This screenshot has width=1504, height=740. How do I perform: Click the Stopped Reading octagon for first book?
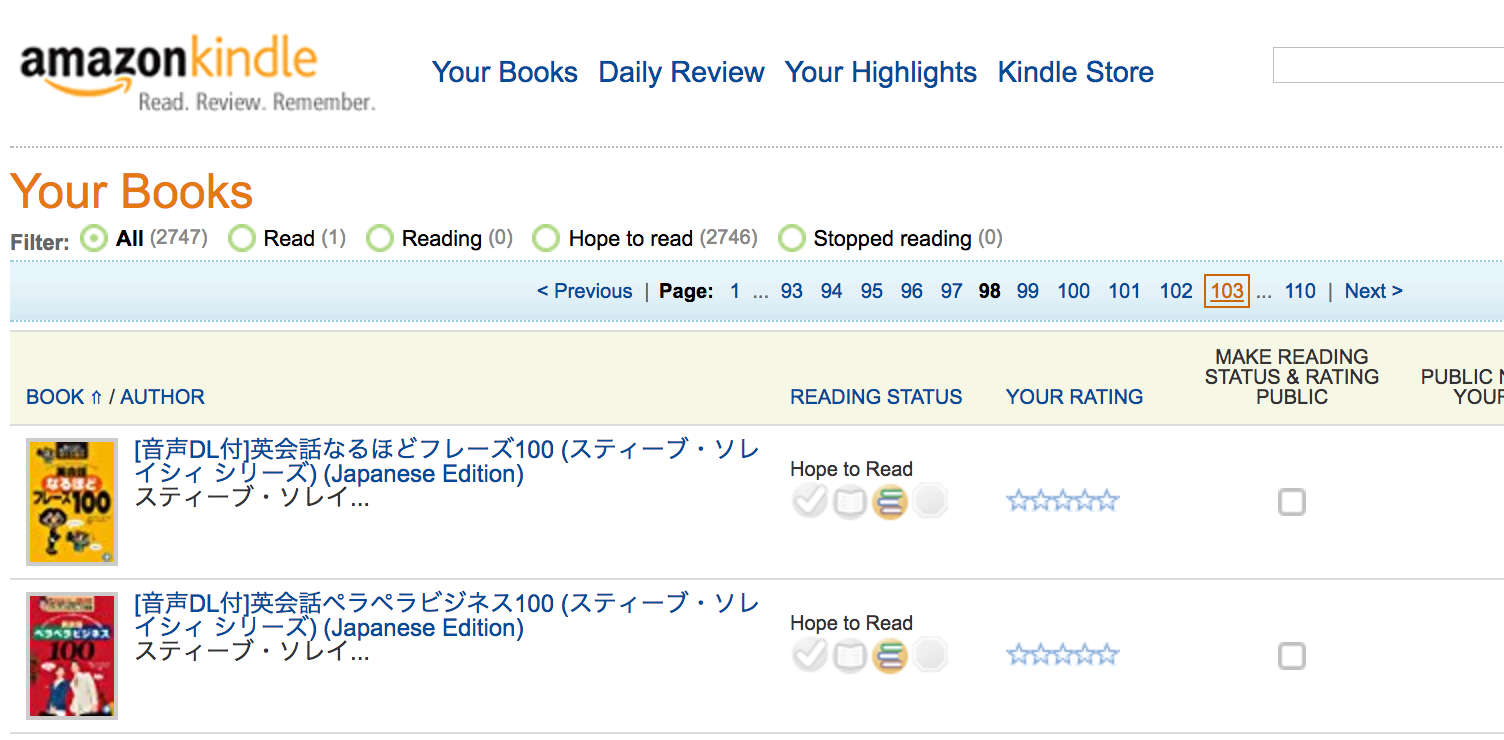pos(930,500)
